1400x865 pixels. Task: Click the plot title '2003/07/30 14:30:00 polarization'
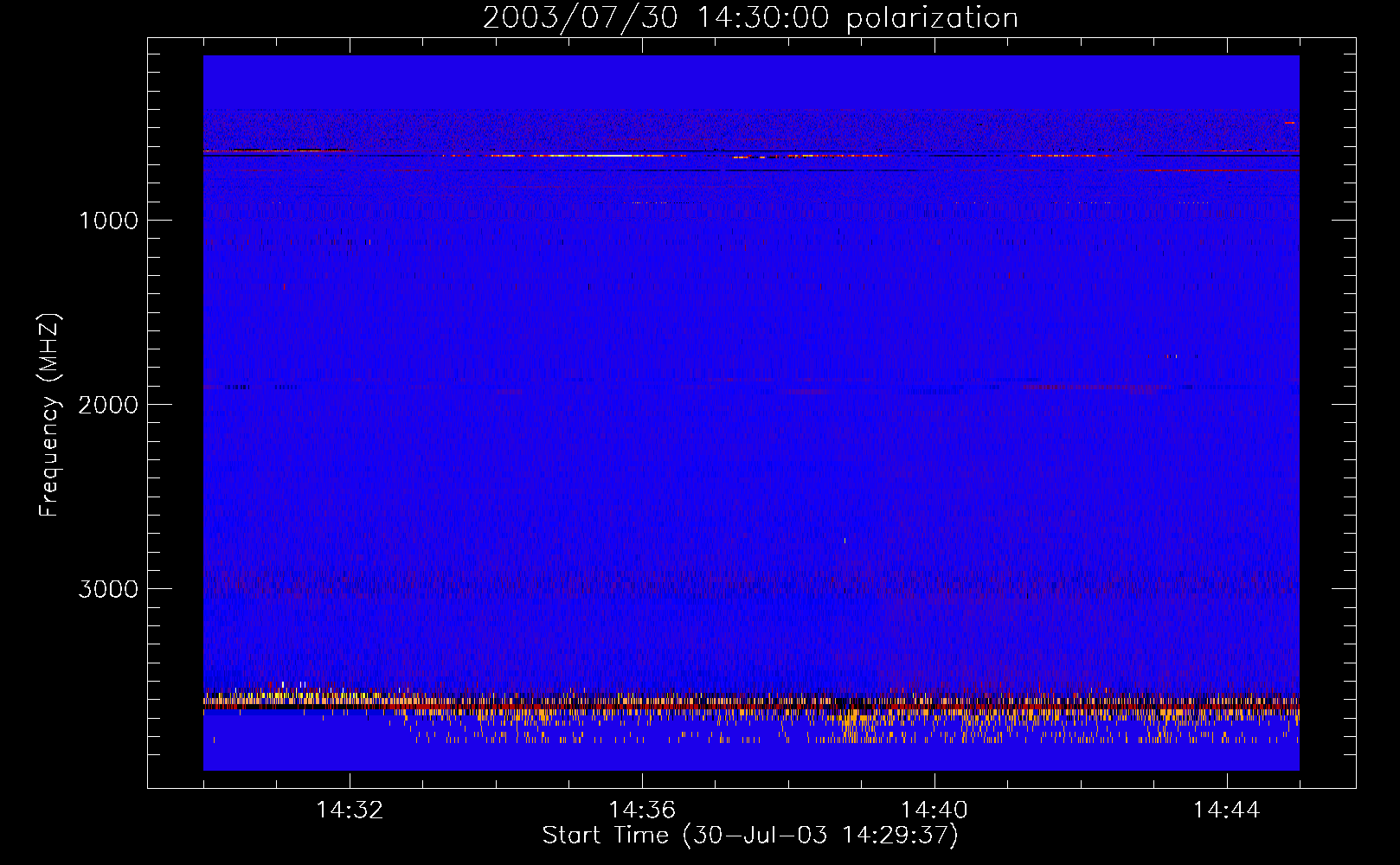(750, 18)
